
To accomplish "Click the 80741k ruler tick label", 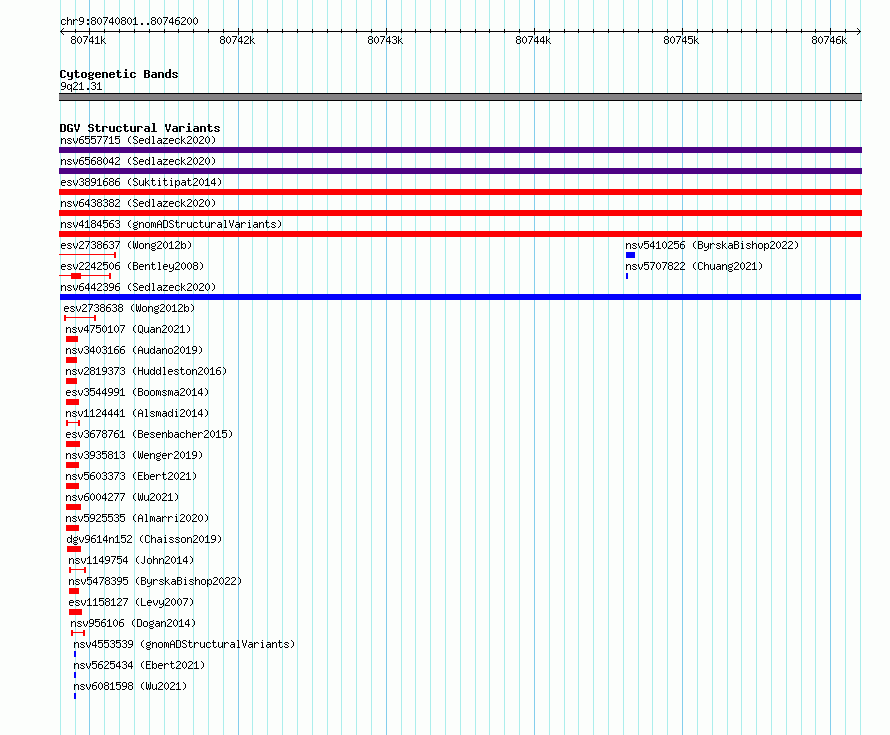I will point(88,40).
